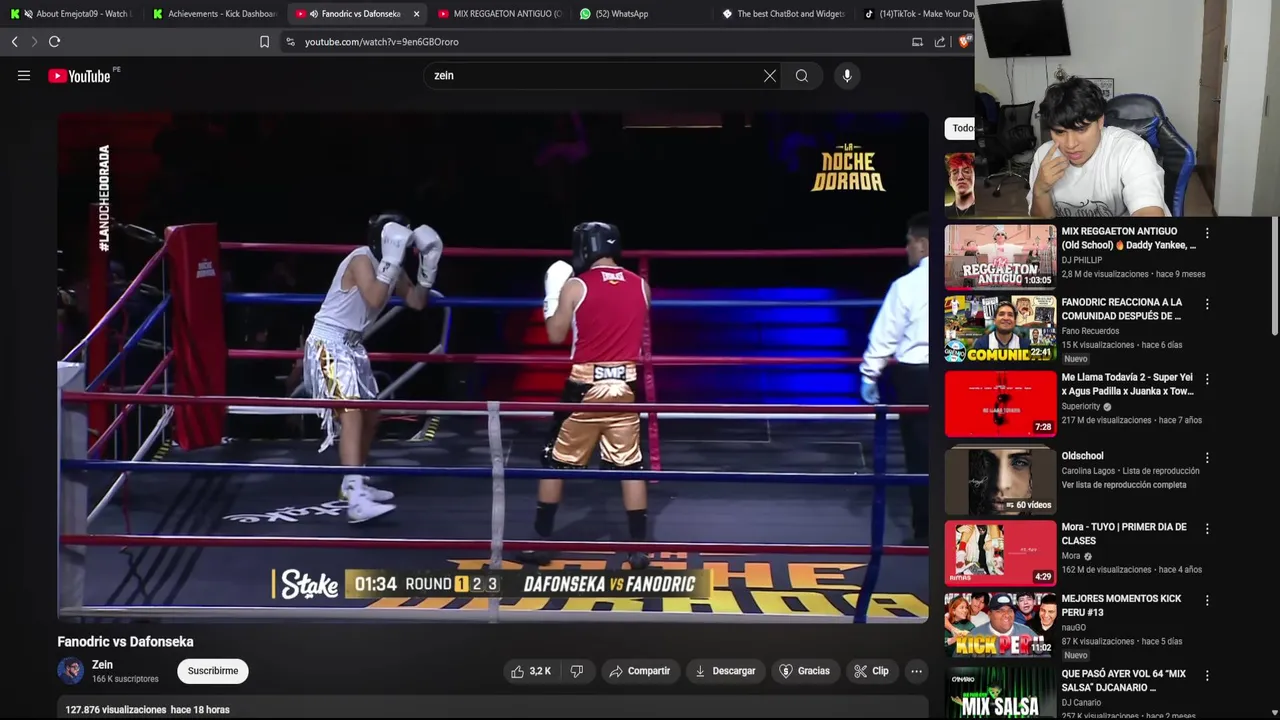This screenshot has width=1280, height=720.
Task: Open Zein channel avatar
Action: 71,671
